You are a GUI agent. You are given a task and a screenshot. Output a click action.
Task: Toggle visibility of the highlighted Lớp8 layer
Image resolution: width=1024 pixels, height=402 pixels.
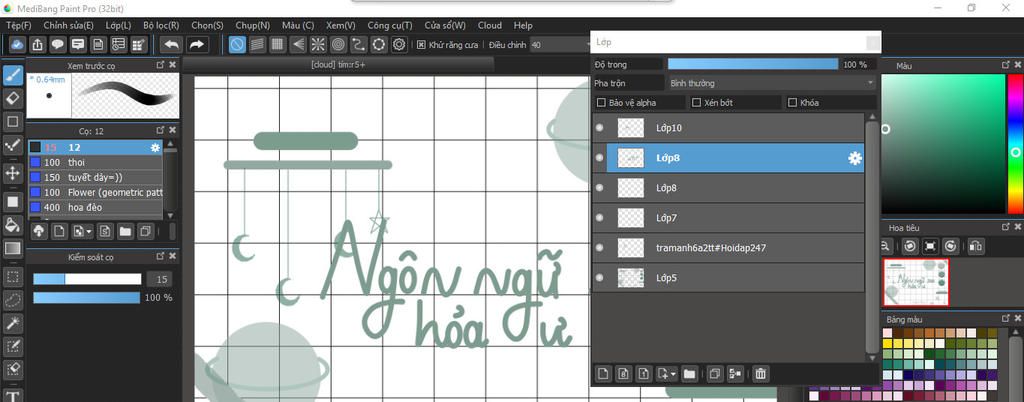click(x=600, y=158)
